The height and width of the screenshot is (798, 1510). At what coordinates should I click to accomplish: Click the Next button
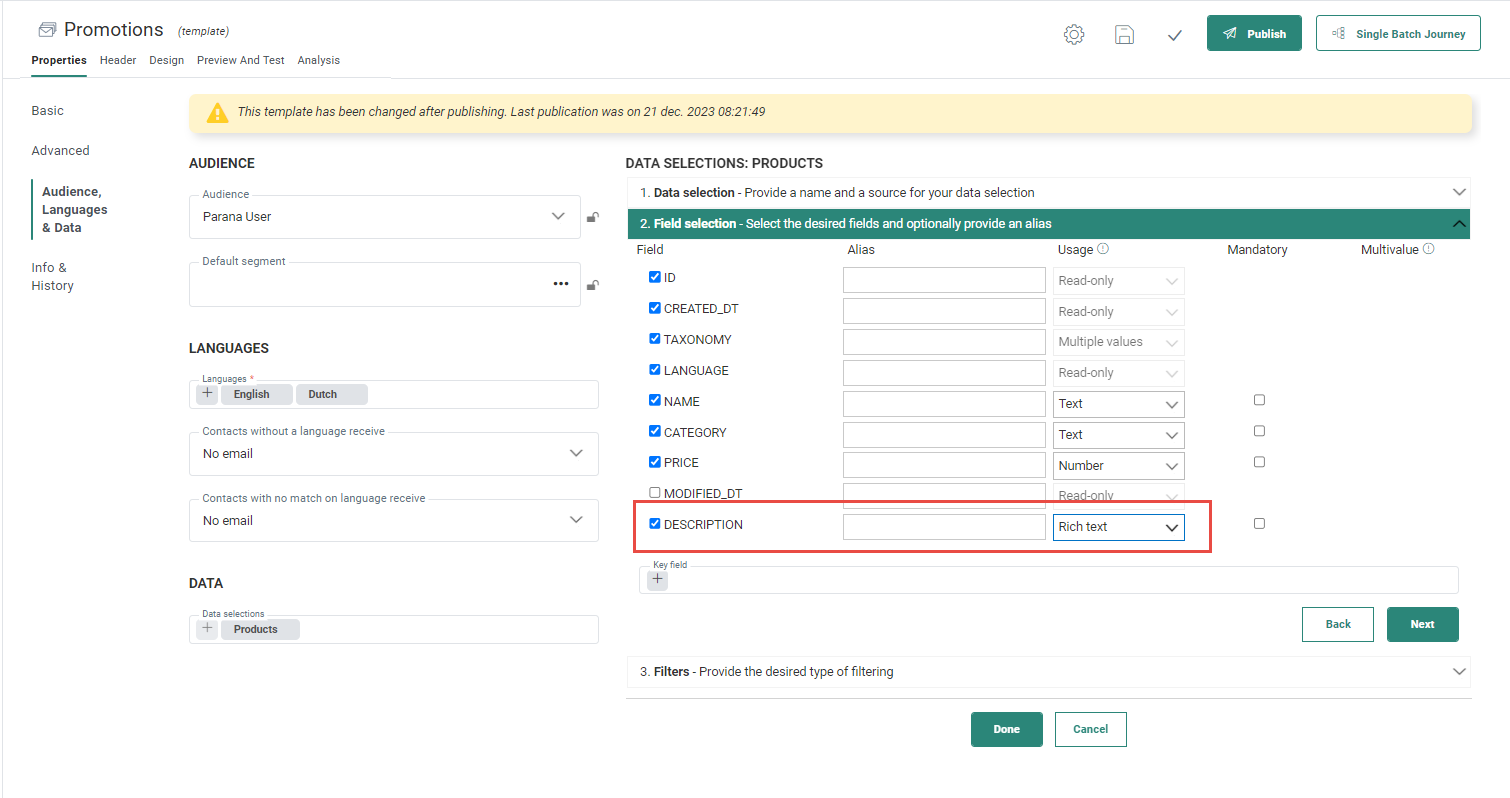click(1422, 624)
